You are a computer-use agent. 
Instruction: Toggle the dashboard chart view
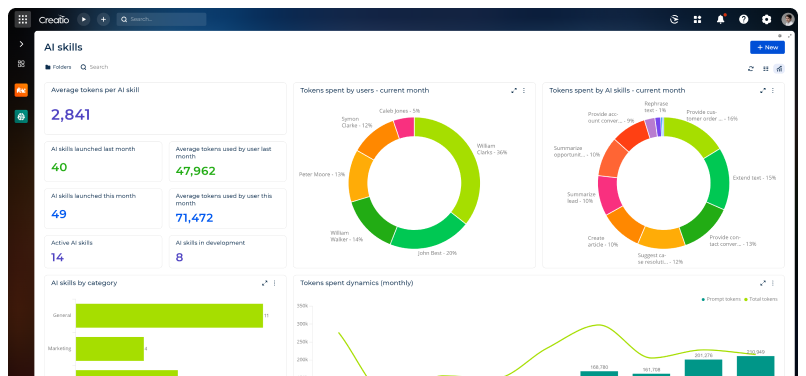point(779,68)
